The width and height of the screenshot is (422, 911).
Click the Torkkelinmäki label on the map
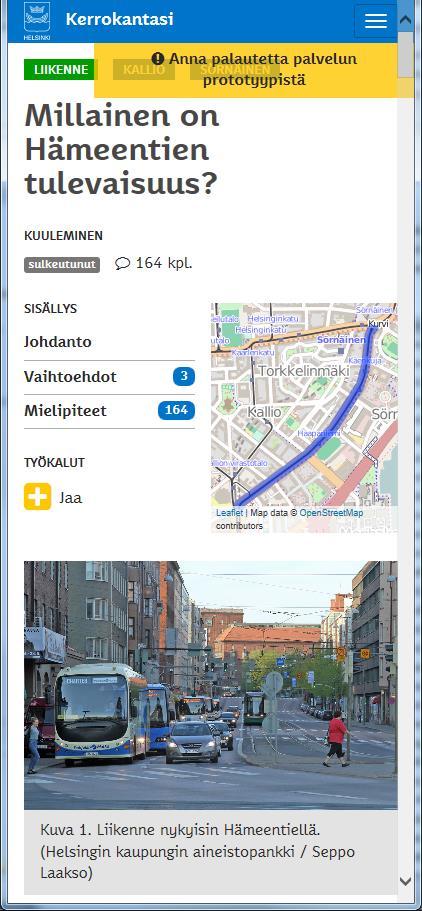[x=303, y=371]
